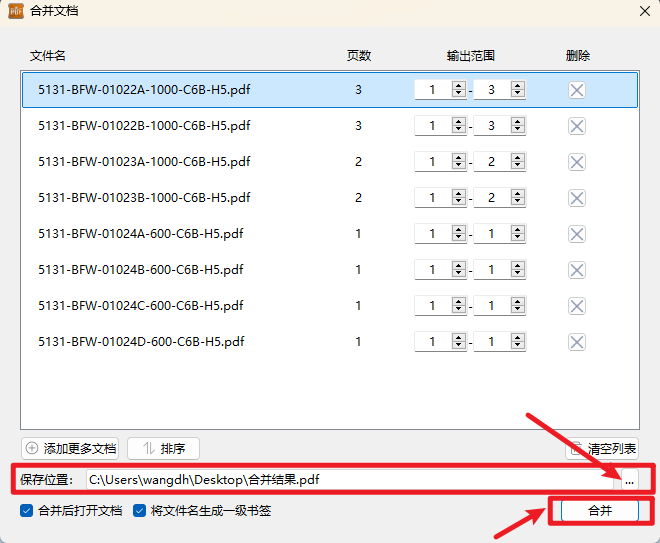Click 添加更多文档 to add files
Viewport: 660px width, 543px height.
coord(70,449)
